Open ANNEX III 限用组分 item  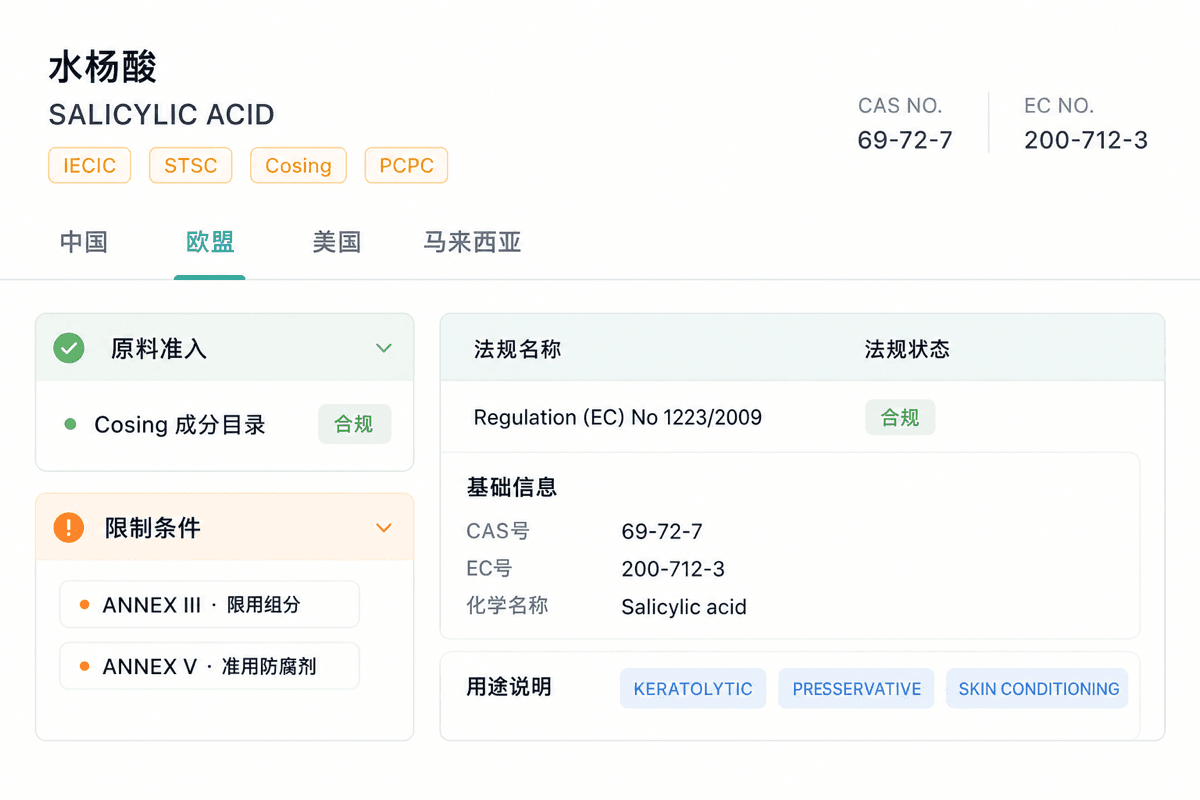[x=209, y=605]
